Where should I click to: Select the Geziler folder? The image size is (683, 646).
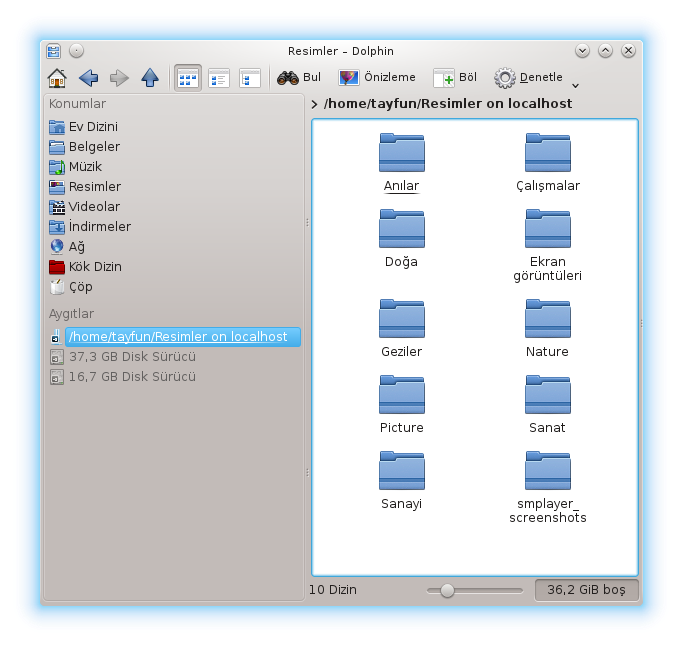402,328
